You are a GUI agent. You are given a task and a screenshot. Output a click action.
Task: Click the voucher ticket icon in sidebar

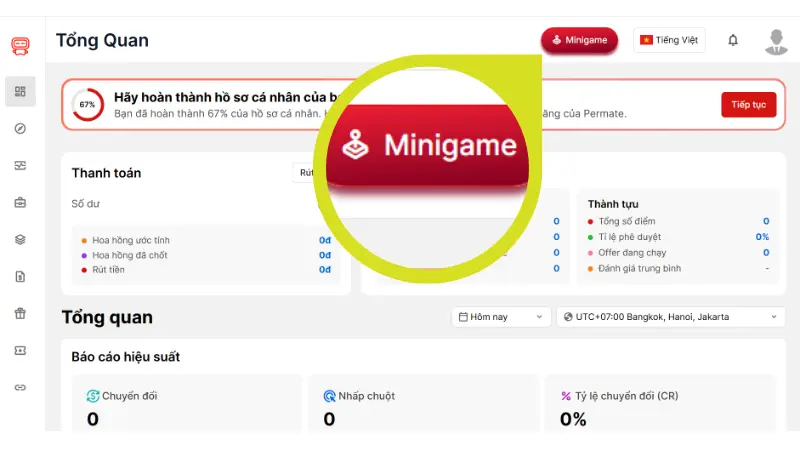(20, 350)
